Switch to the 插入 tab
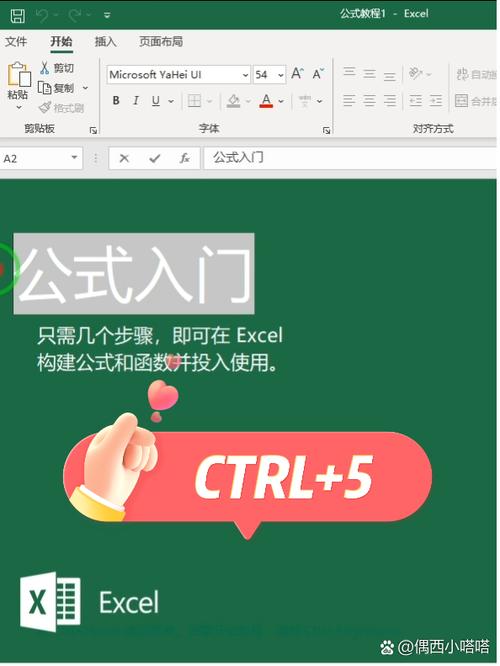Viewport: 500px width, 666px height. [105, 42]
